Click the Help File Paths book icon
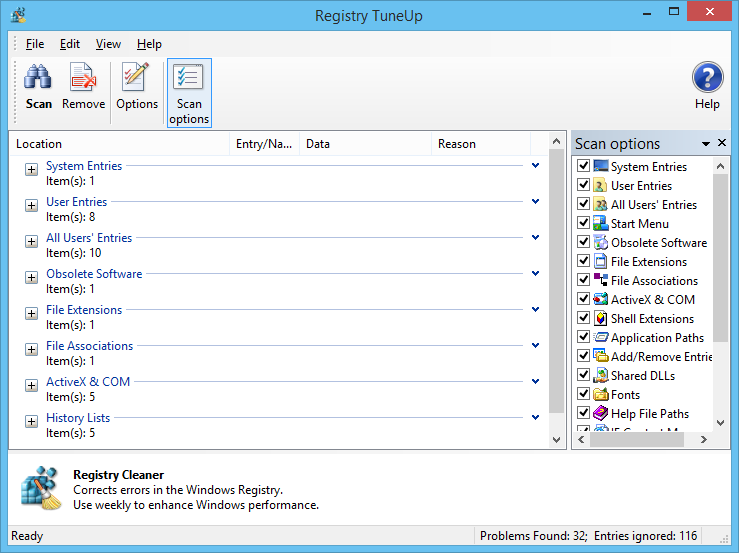 coord(600,413)
